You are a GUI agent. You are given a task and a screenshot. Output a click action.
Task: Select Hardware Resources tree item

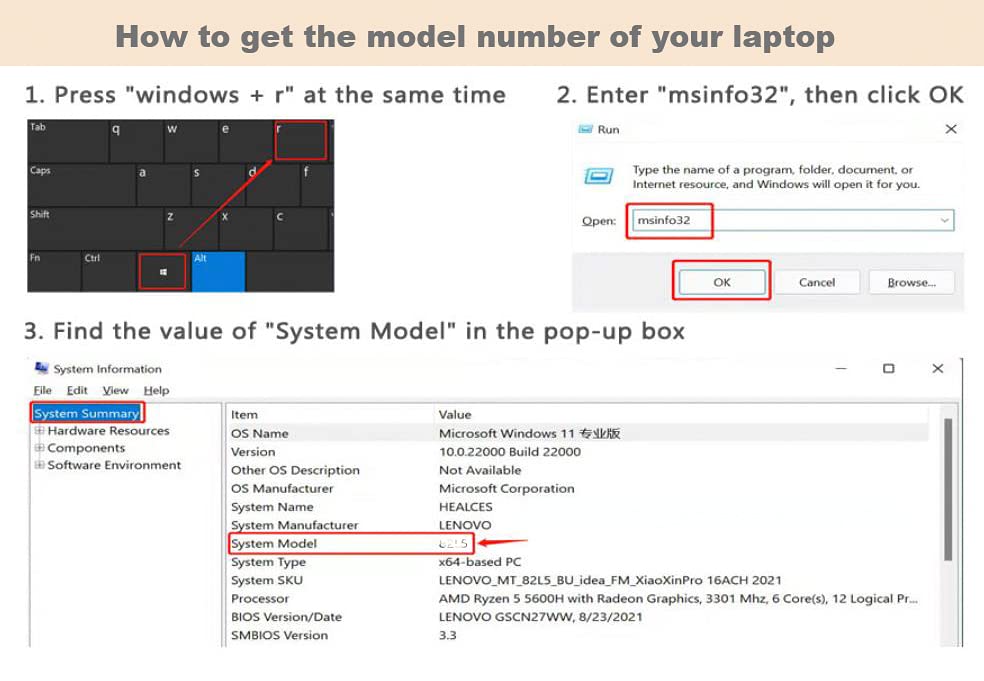[x=108, y=431]
